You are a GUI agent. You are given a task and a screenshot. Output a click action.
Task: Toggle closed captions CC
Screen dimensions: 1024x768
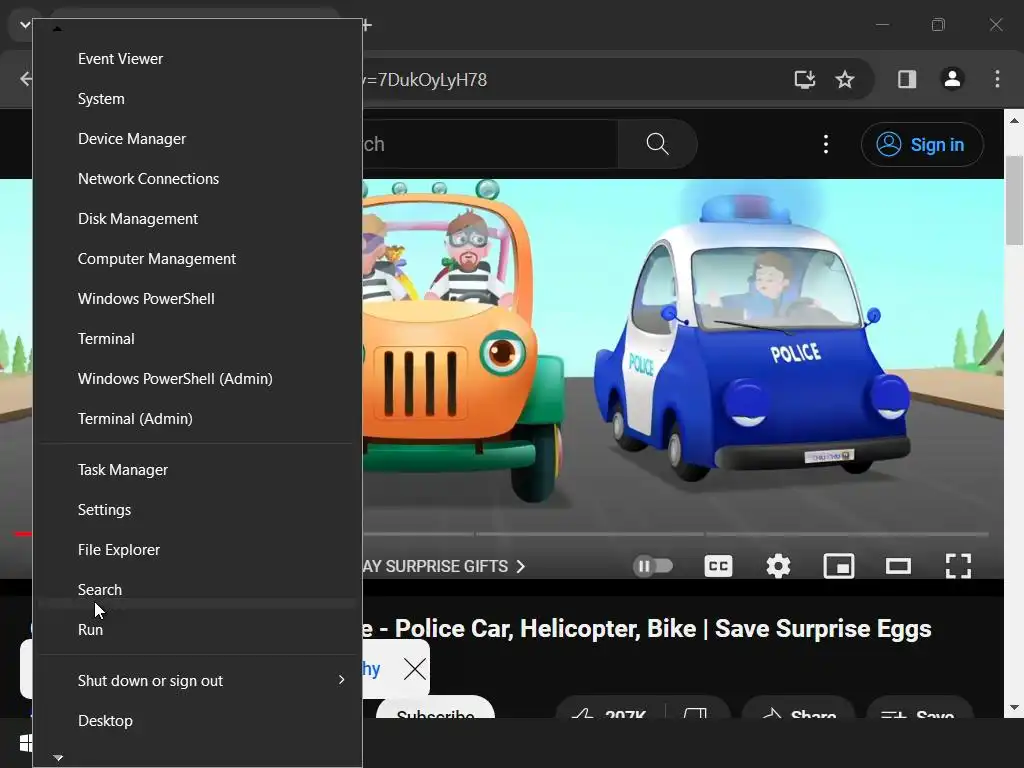[x=718, y=566]
